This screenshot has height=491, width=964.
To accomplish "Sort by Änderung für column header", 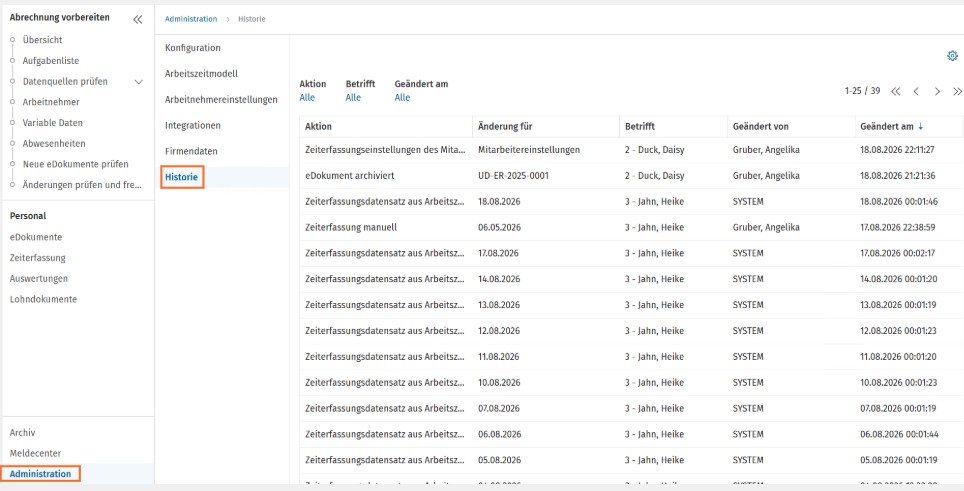I will 505,127.
